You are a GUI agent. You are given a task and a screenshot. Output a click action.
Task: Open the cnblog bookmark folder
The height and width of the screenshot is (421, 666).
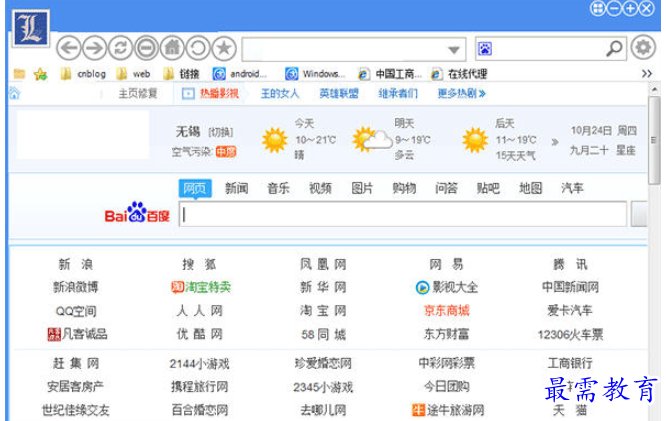(83, 74)
